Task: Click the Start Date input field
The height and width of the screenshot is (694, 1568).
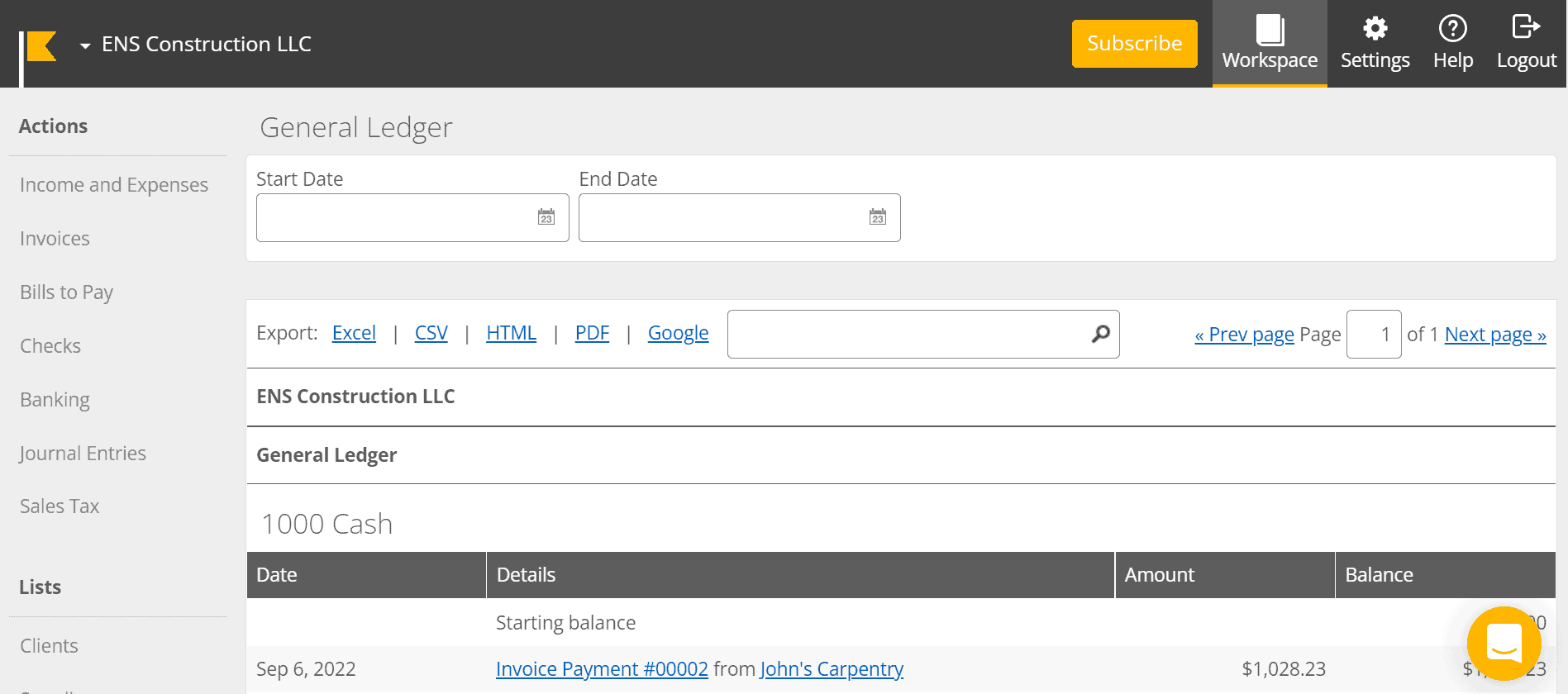Action: tap(412, 218)
